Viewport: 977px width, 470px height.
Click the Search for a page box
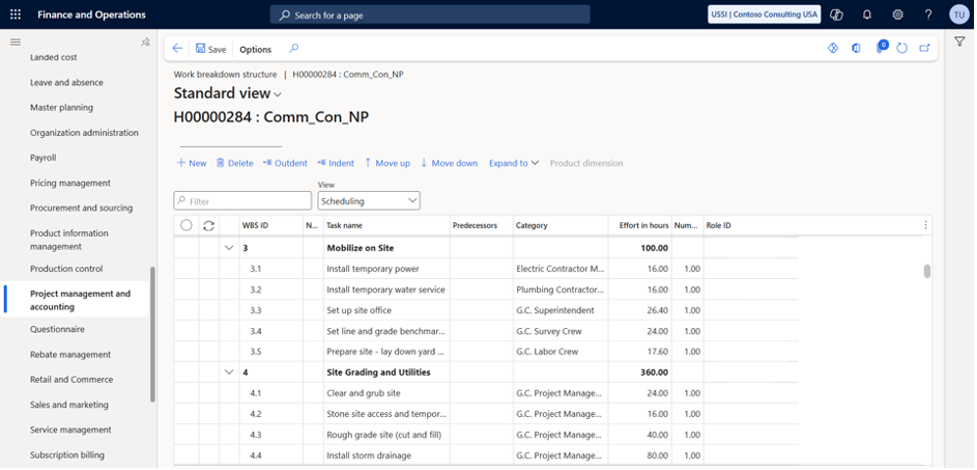point(430,15)
